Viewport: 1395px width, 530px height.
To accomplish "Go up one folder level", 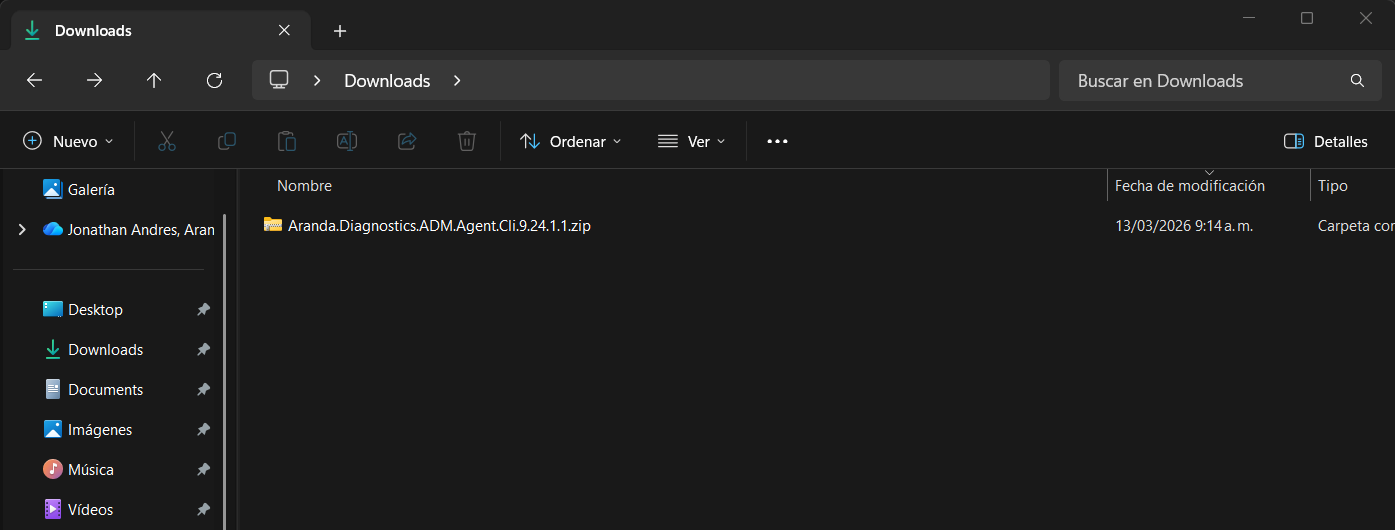I will pyautogui.click(x=154, y=81).
